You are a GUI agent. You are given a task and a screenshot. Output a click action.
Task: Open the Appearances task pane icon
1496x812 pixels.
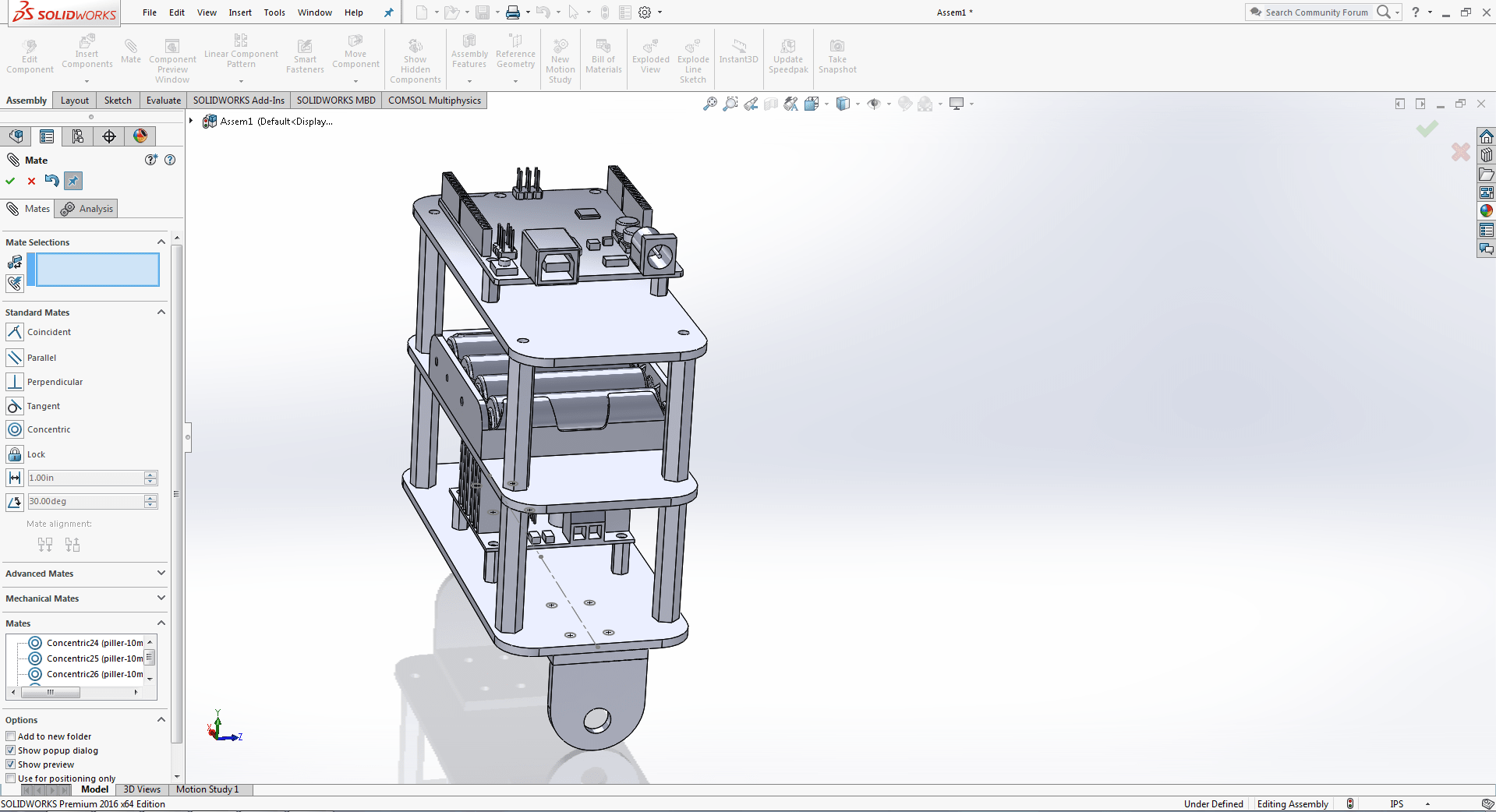(x=1487, y=210)
